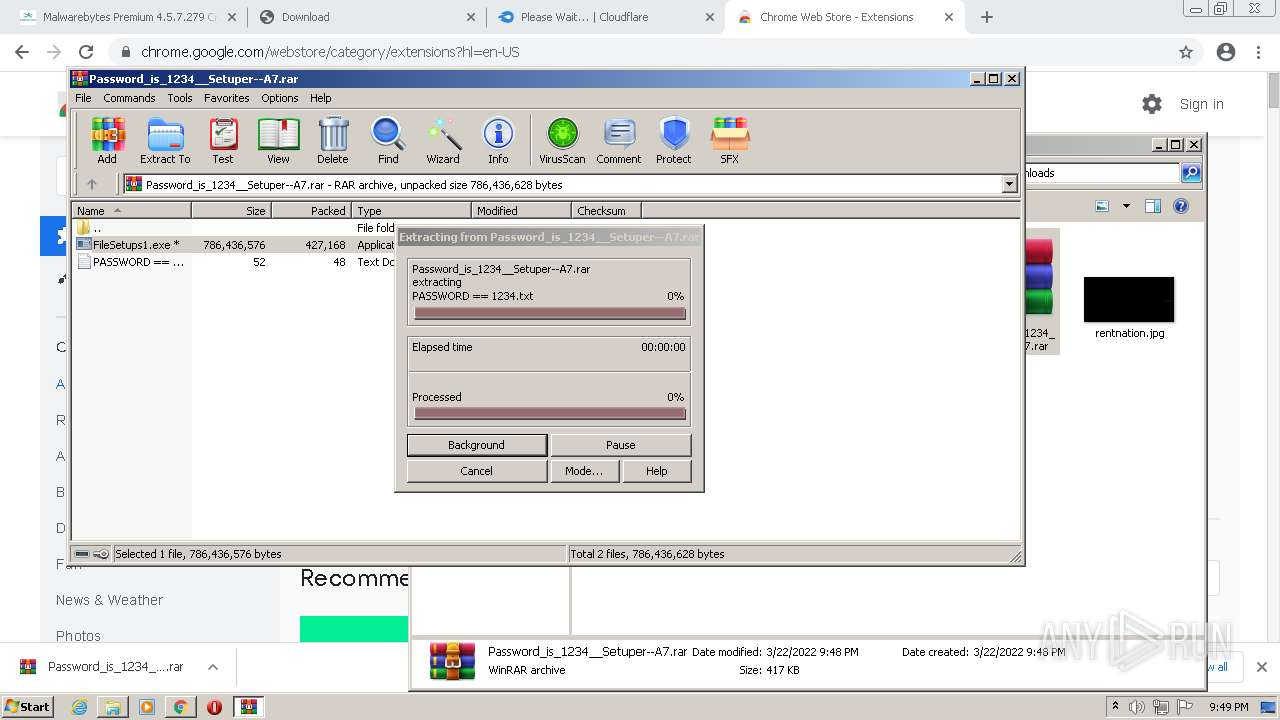
Task: Click the Delete trash icon in WinRAR
Action: tap(333, 140)
